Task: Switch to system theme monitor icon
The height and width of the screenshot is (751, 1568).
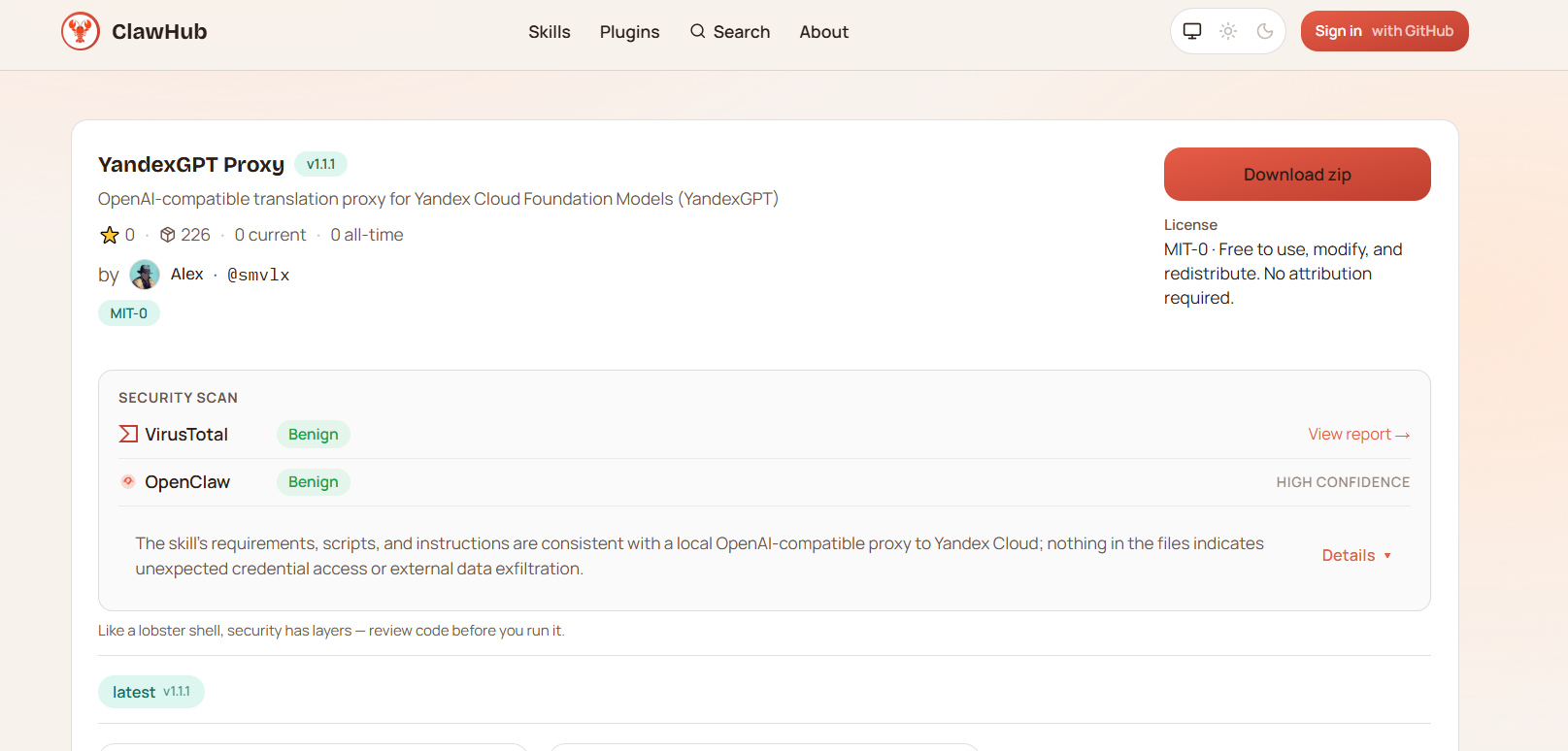Action: 1192,31
